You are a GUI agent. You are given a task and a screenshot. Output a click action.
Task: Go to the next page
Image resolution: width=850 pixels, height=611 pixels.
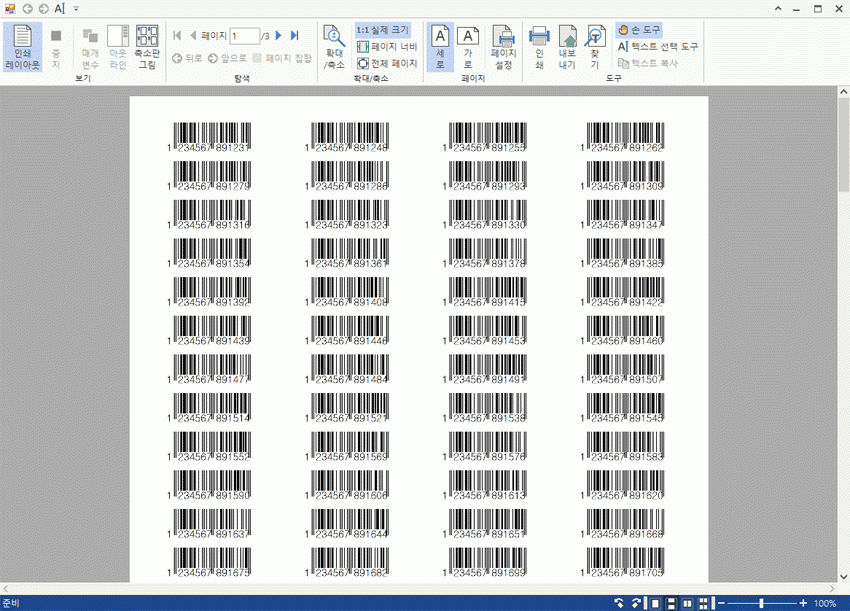(279, 36)
